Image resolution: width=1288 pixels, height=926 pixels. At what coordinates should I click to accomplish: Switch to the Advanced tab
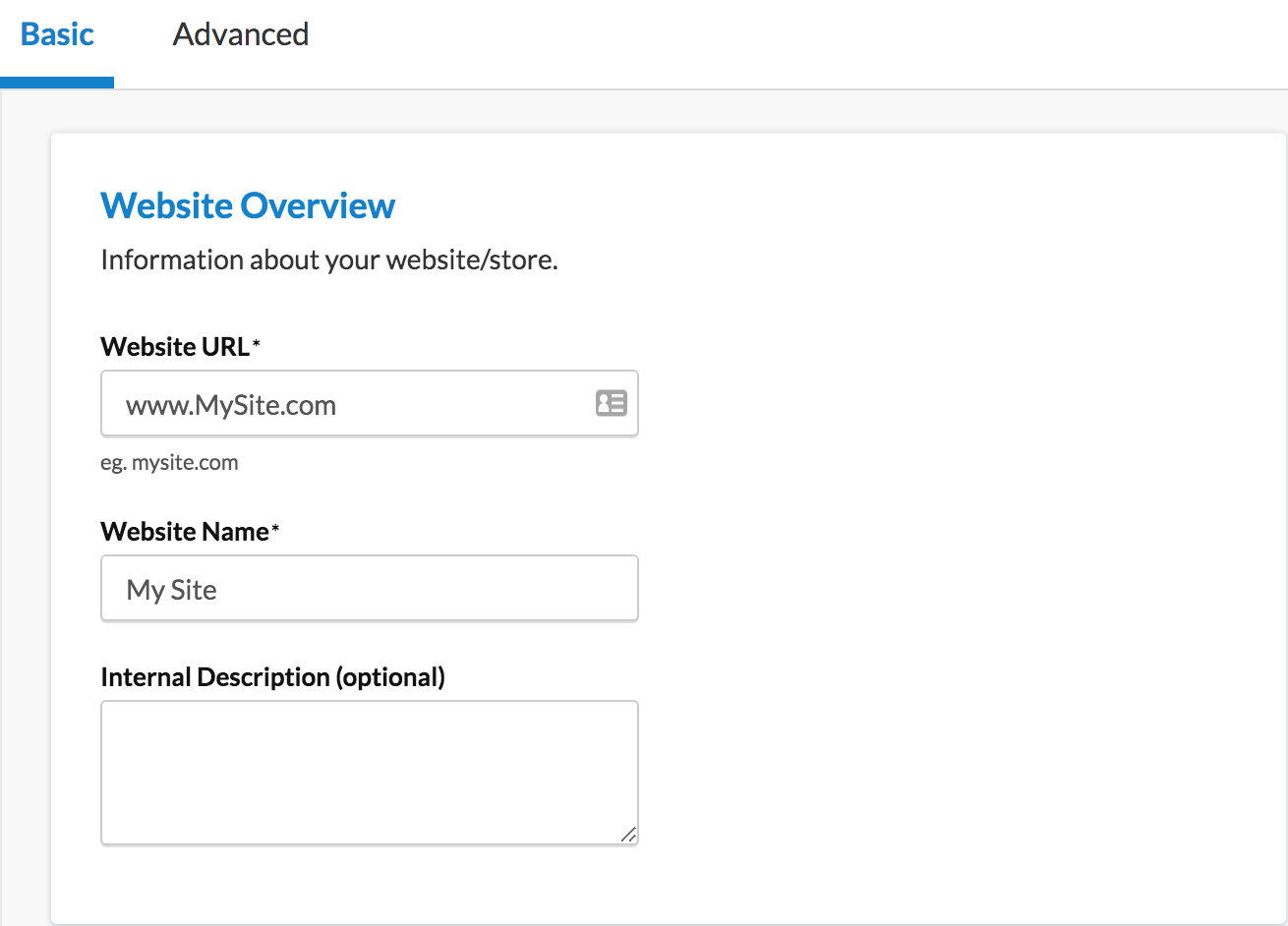tap(241, 35)
